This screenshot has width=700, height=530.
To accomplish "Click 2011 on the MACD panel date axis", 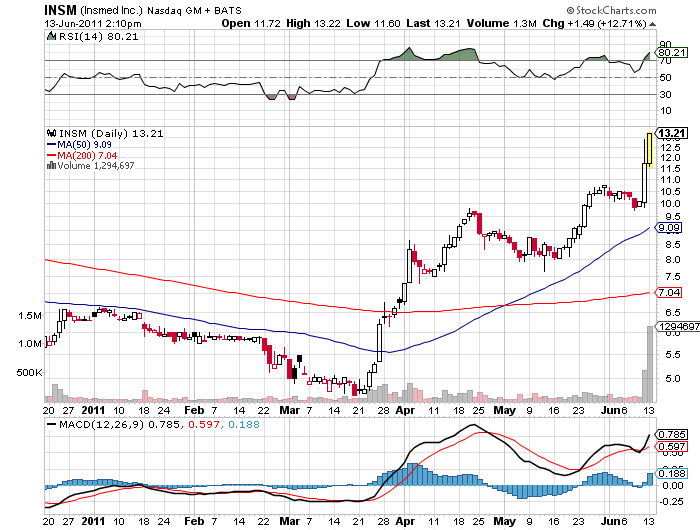I will pyautogui.click(x=93, y=521).
